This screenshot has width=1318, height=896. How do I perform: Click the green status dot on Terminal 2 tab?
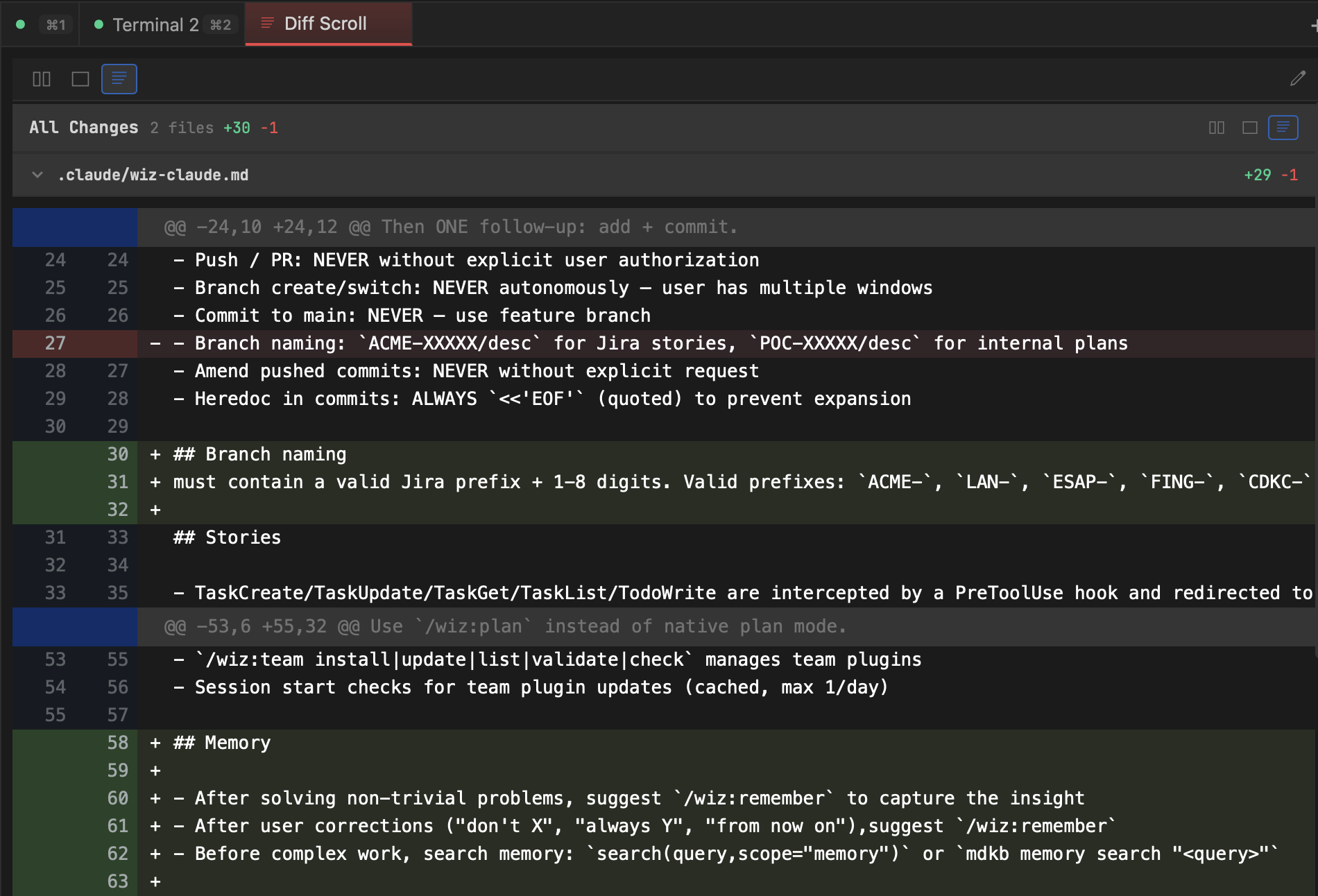tap(98, 23)
